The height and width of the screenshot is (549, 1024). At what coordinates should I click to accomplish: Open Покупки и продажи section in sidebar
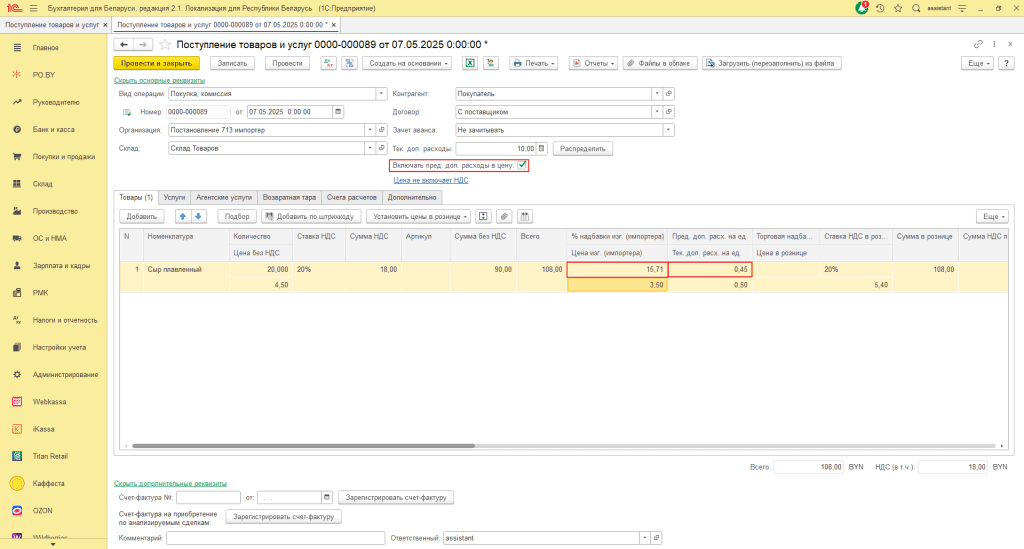[x=54, y=157]
